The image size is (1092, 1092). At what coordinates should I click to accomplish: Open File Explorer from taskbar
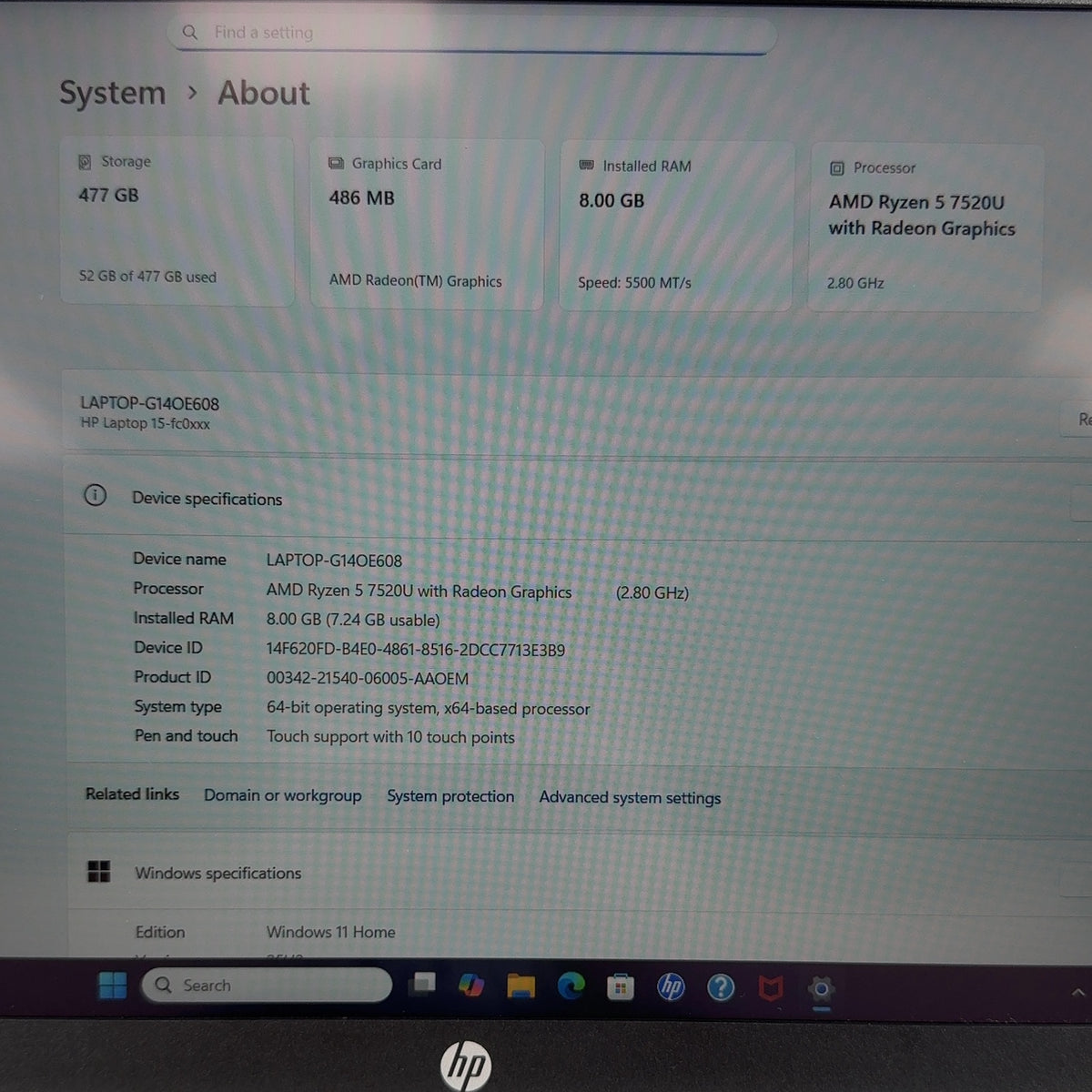(521, 986)
